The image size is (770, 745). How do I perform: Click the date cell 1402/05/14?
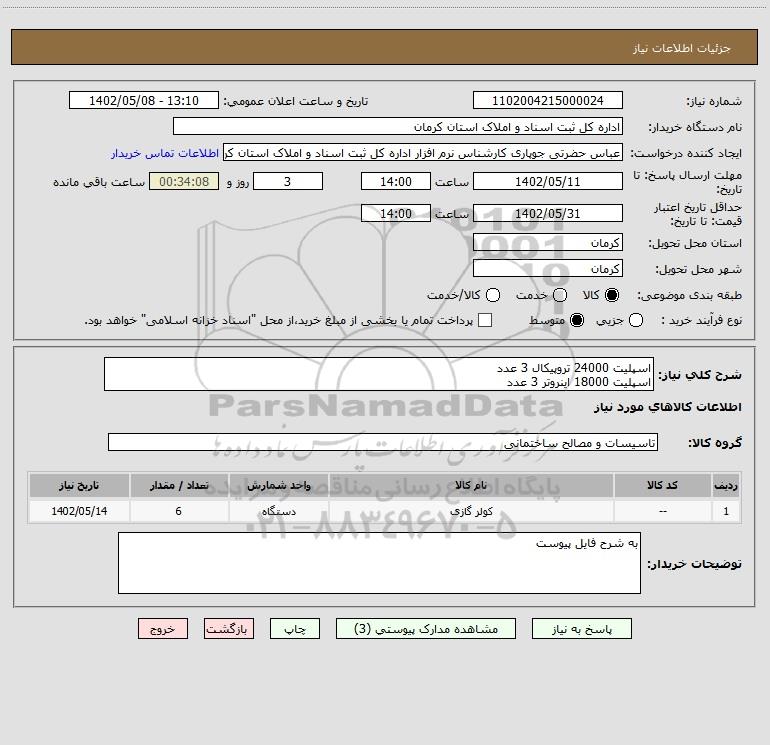click(x=79, y=511)
